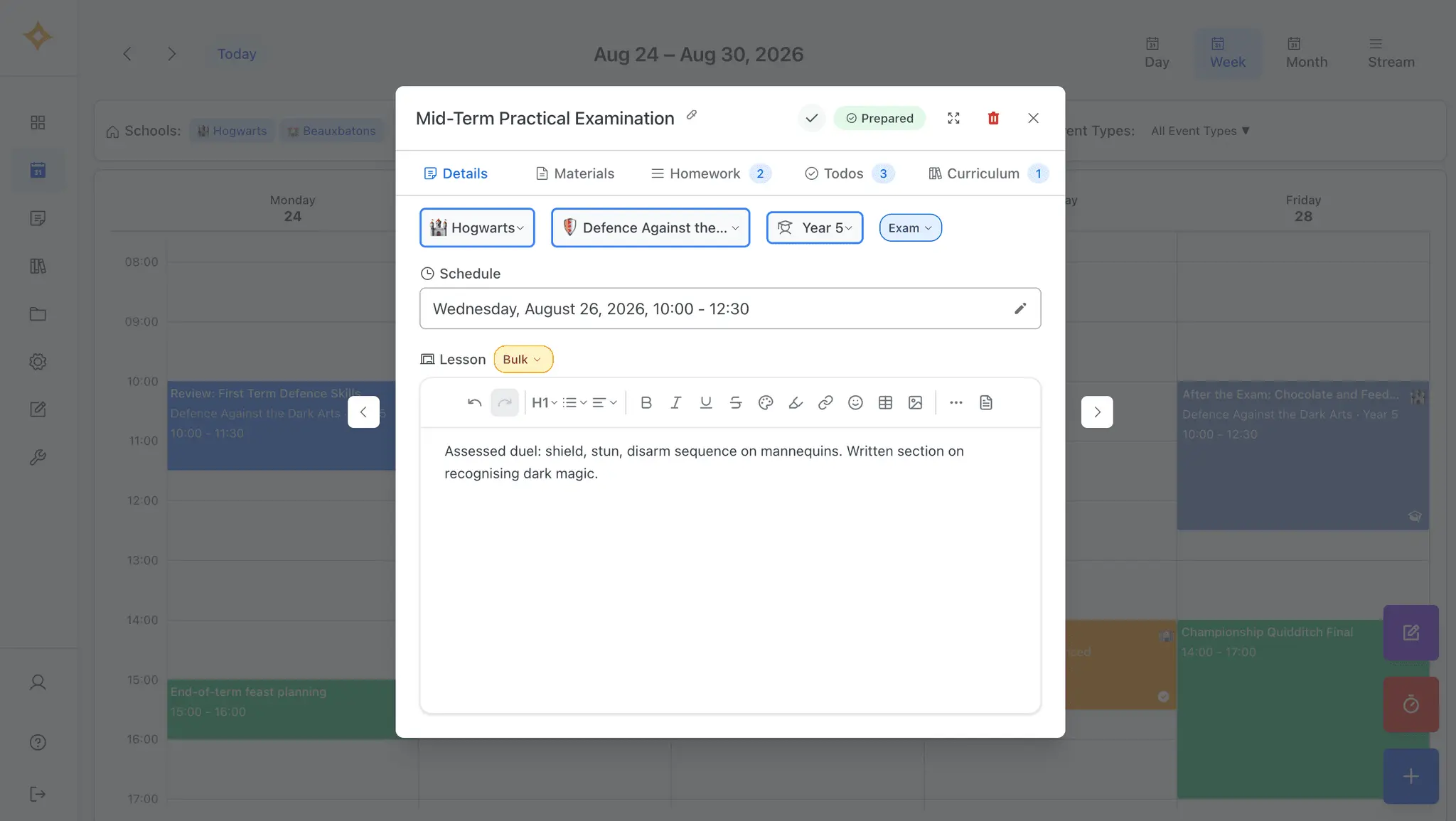Screen dimensions: 1456x821
Task: Mark event complete with checkmark button
Action: 811,118
